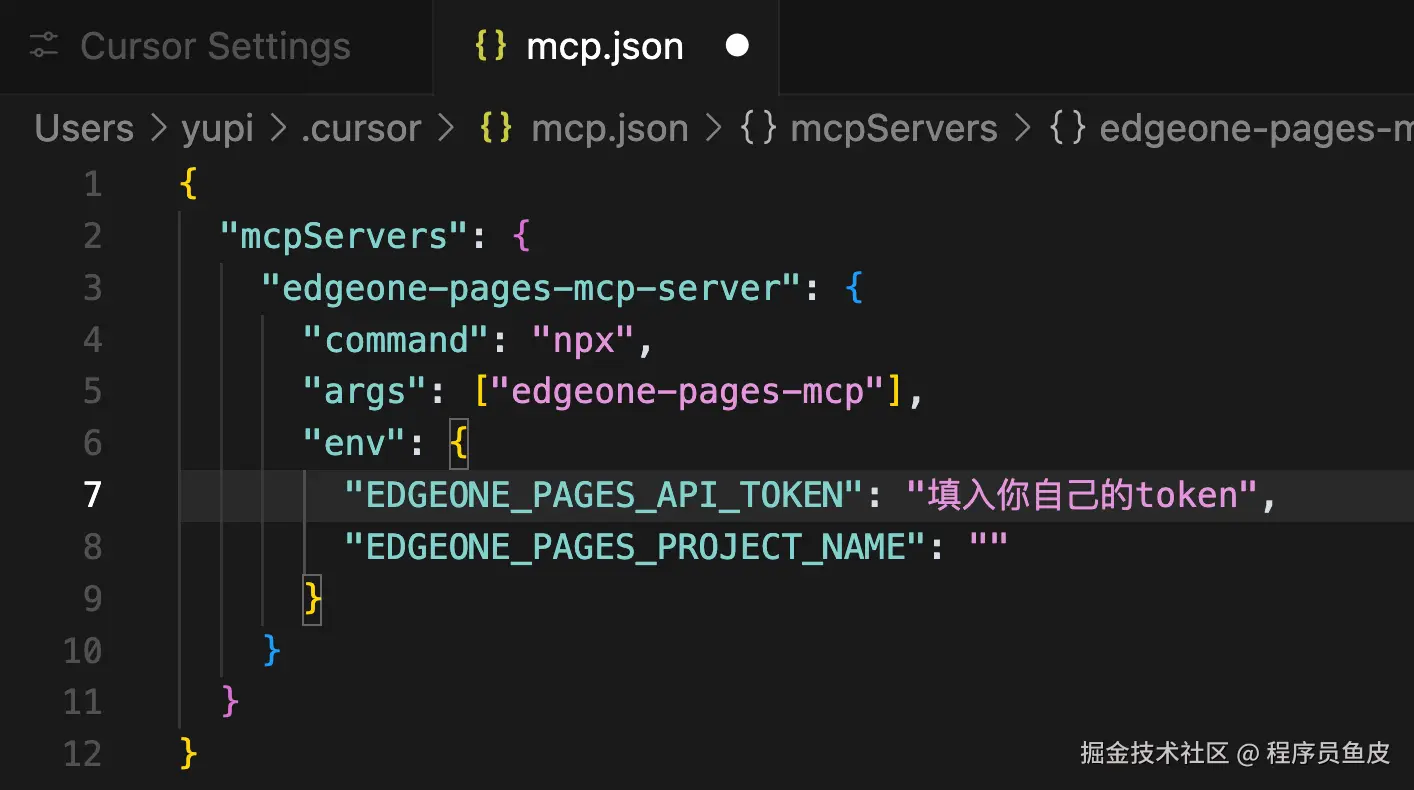Open the .cursor breadcrumb segment
This screenshot has width=1414, height=790.
[361, 128]
